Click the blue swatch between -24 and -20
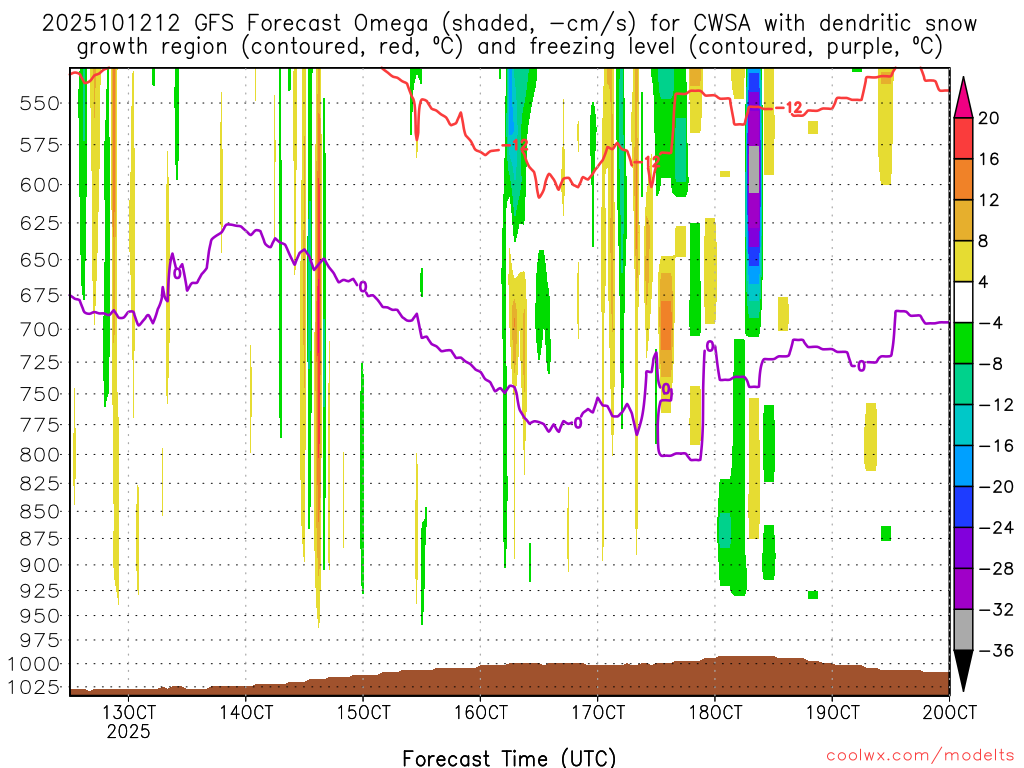 pyautogui.click(x=963, y=507)
